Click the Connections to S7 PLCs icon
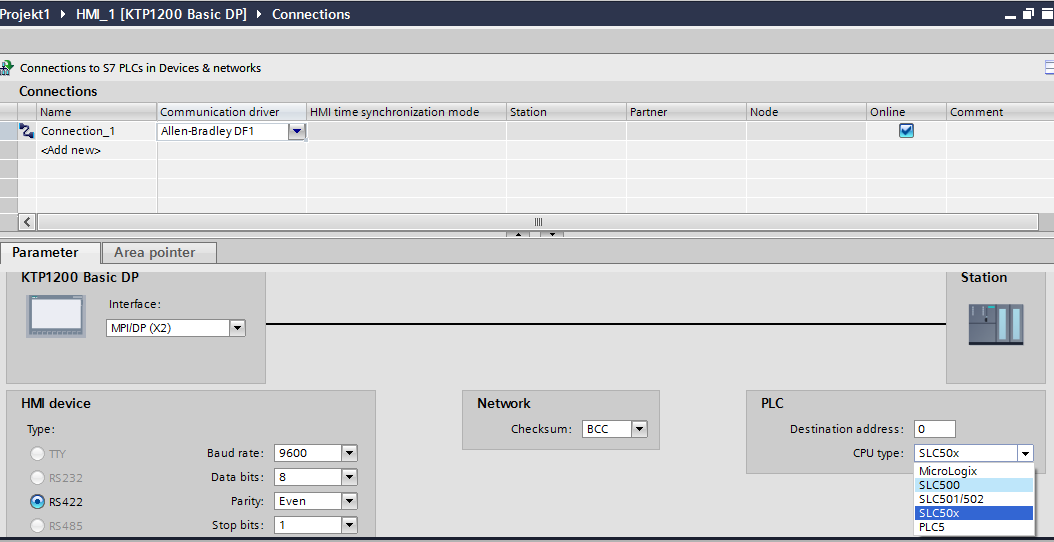Viewport: 1054px width, 542px height. point(6,67)
